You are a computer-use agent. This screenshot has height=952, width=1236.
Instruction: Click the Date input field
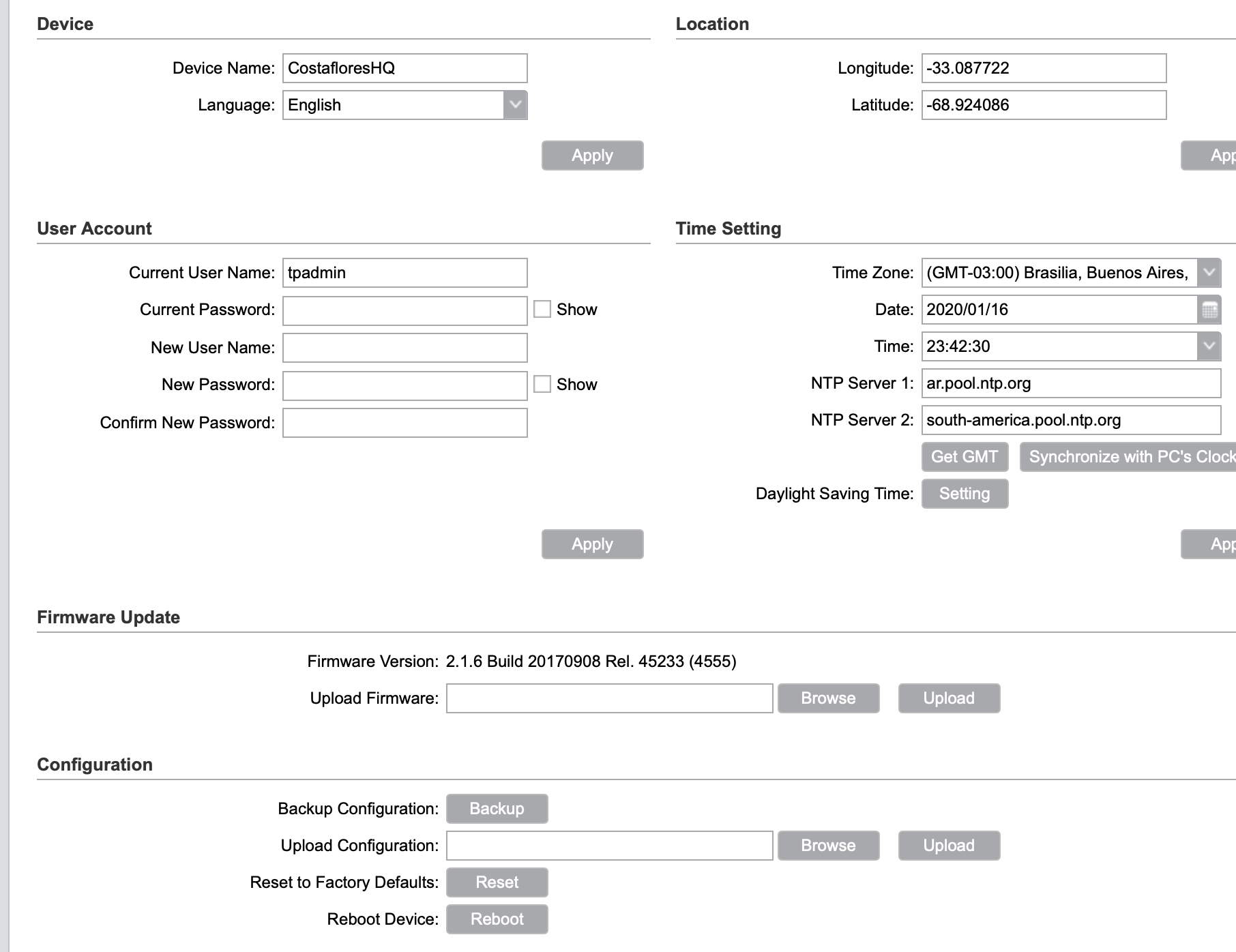tap(1060, 310)
